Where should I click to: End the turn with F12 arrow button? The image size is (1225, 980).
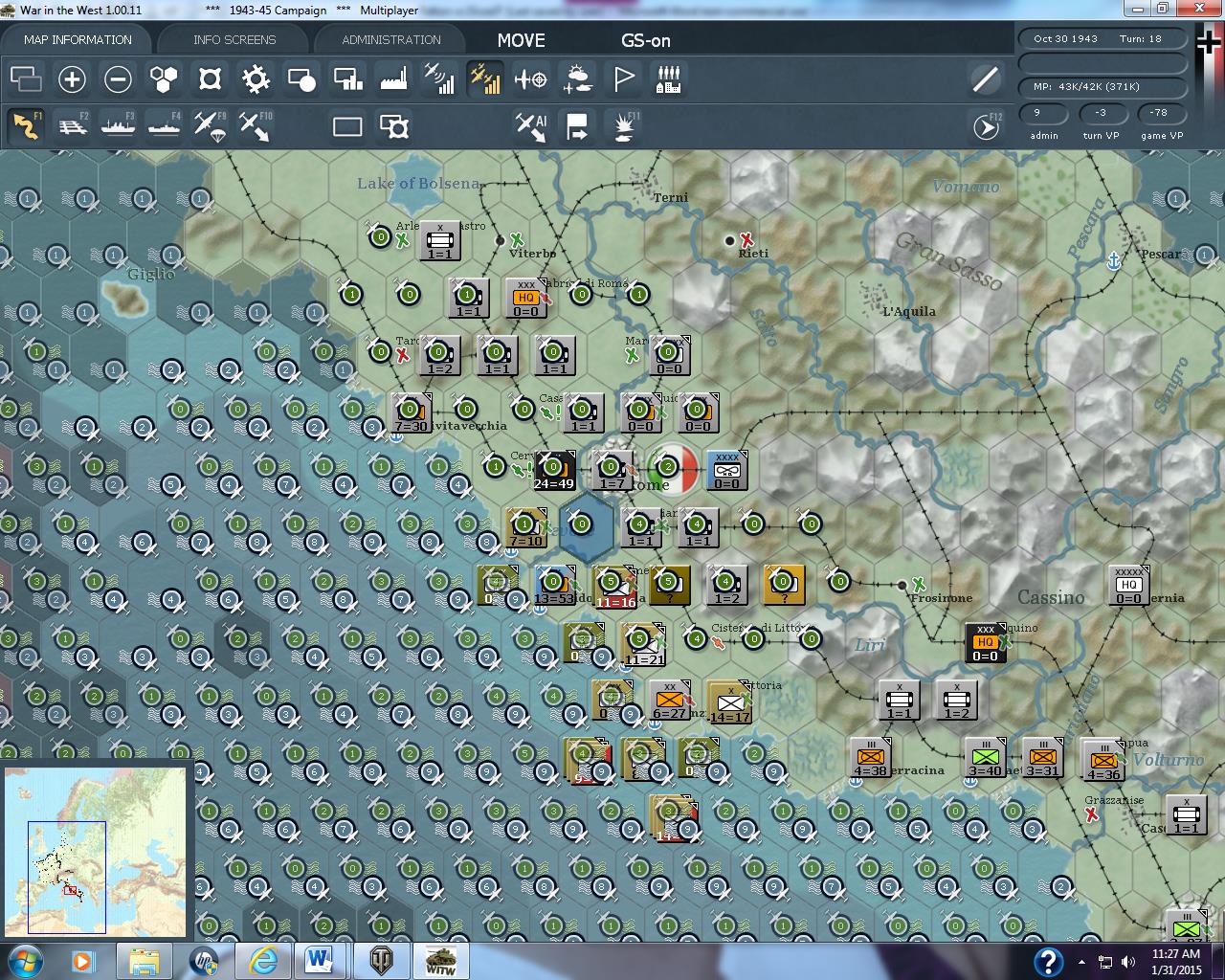coord(986,126)
